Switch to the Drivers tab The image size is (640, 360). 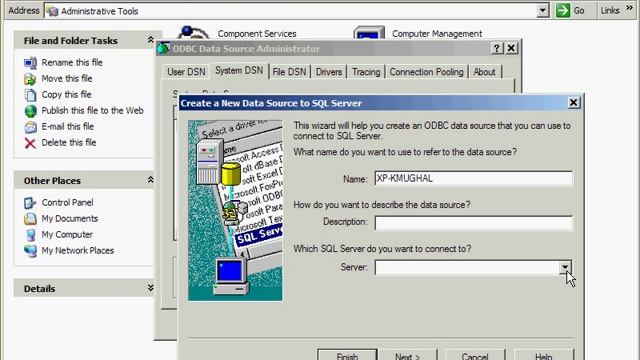(329, 72)
